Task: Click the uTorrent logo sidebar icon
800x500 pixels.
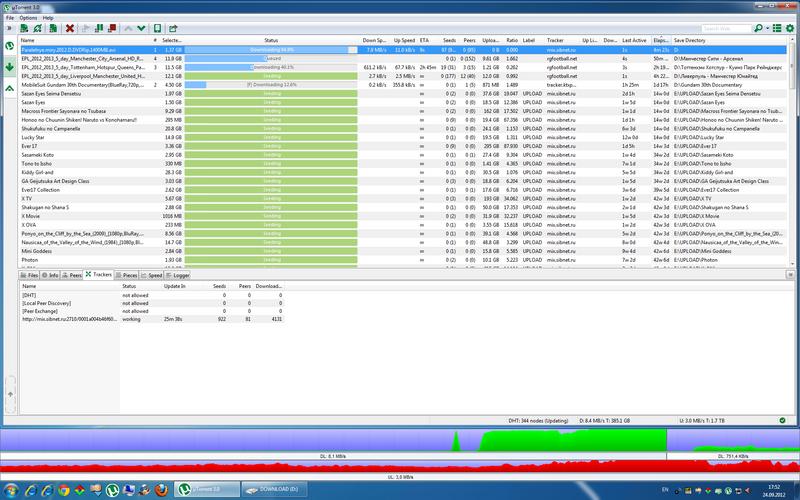Action: click(9, 46)
